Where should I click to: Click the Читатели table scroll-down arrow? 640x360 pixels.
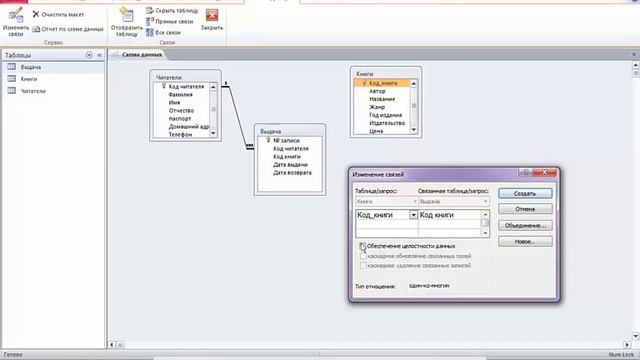point(213,133)
